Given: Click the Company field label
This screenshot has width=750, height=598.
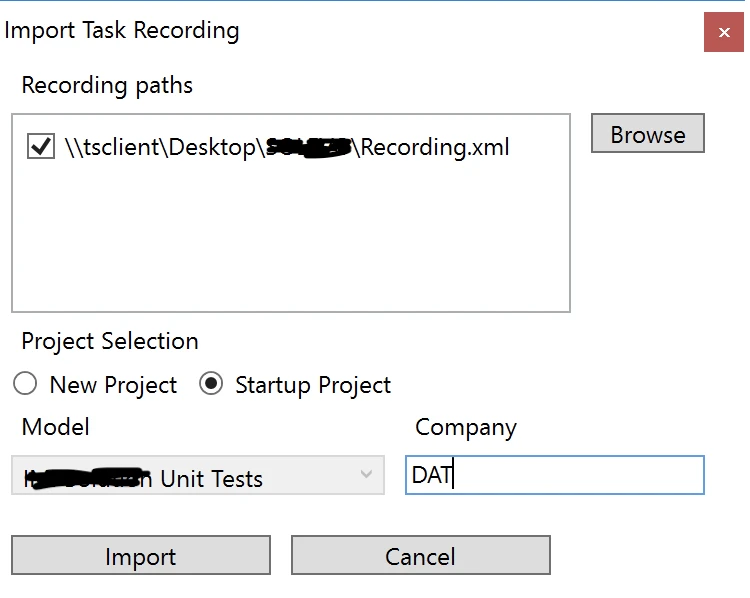Looking at the screenshot, I should click(x=466, y=428).
